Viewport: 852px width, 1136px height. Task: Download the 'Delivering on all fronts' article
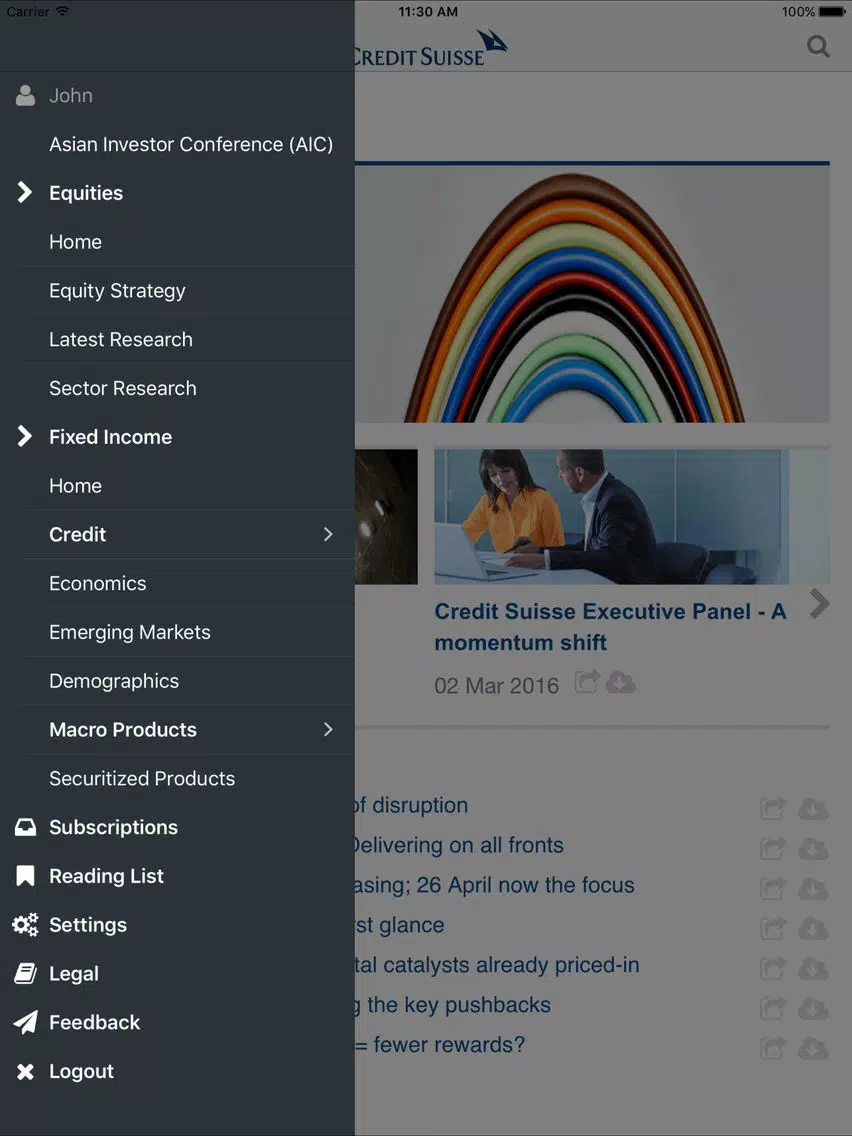click(813, 848)
